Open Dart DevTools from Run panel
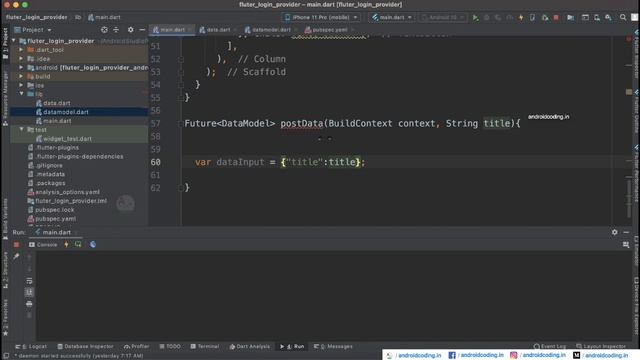This screenshot has height=360, width=640. pos(93,244)
